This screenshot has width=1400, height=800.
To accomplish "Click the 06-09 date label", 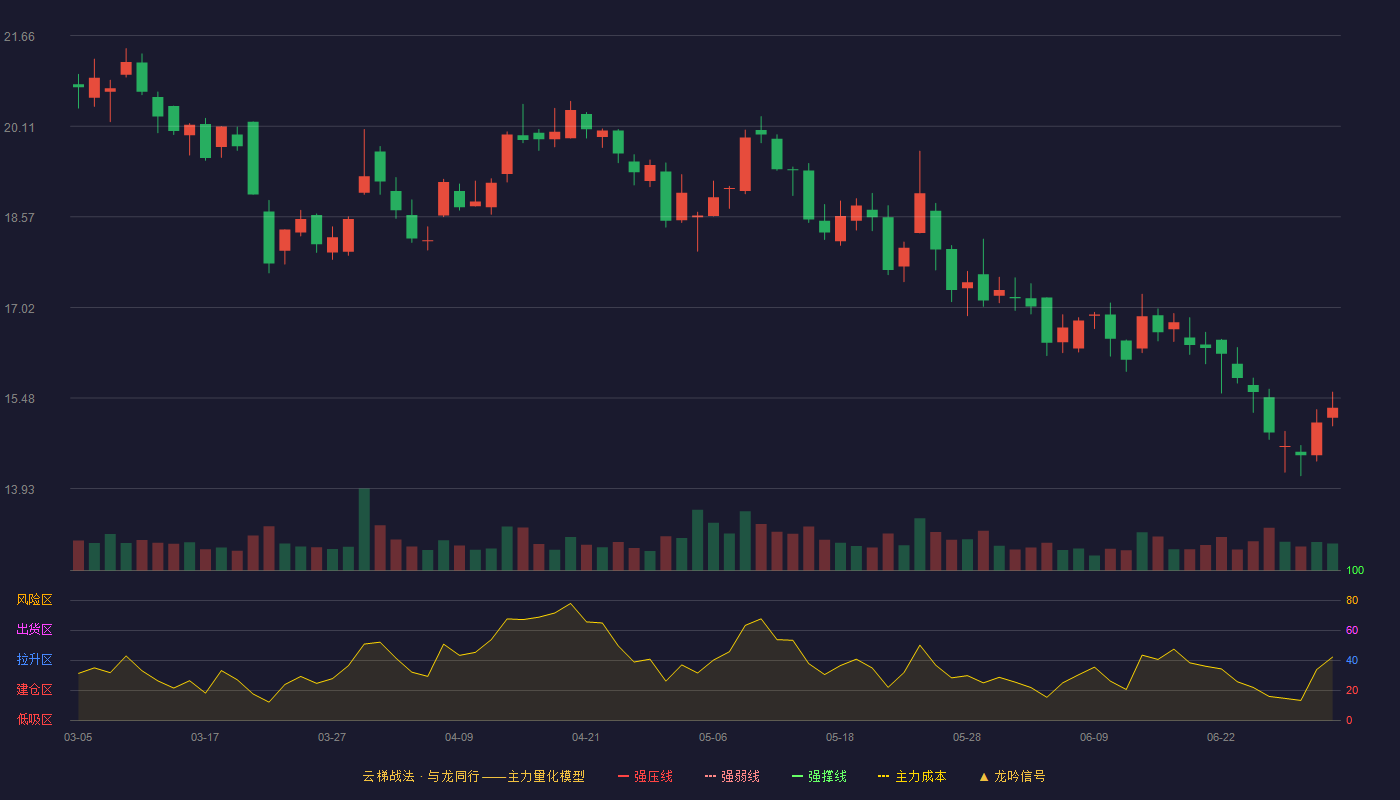I will [1094, 737].
